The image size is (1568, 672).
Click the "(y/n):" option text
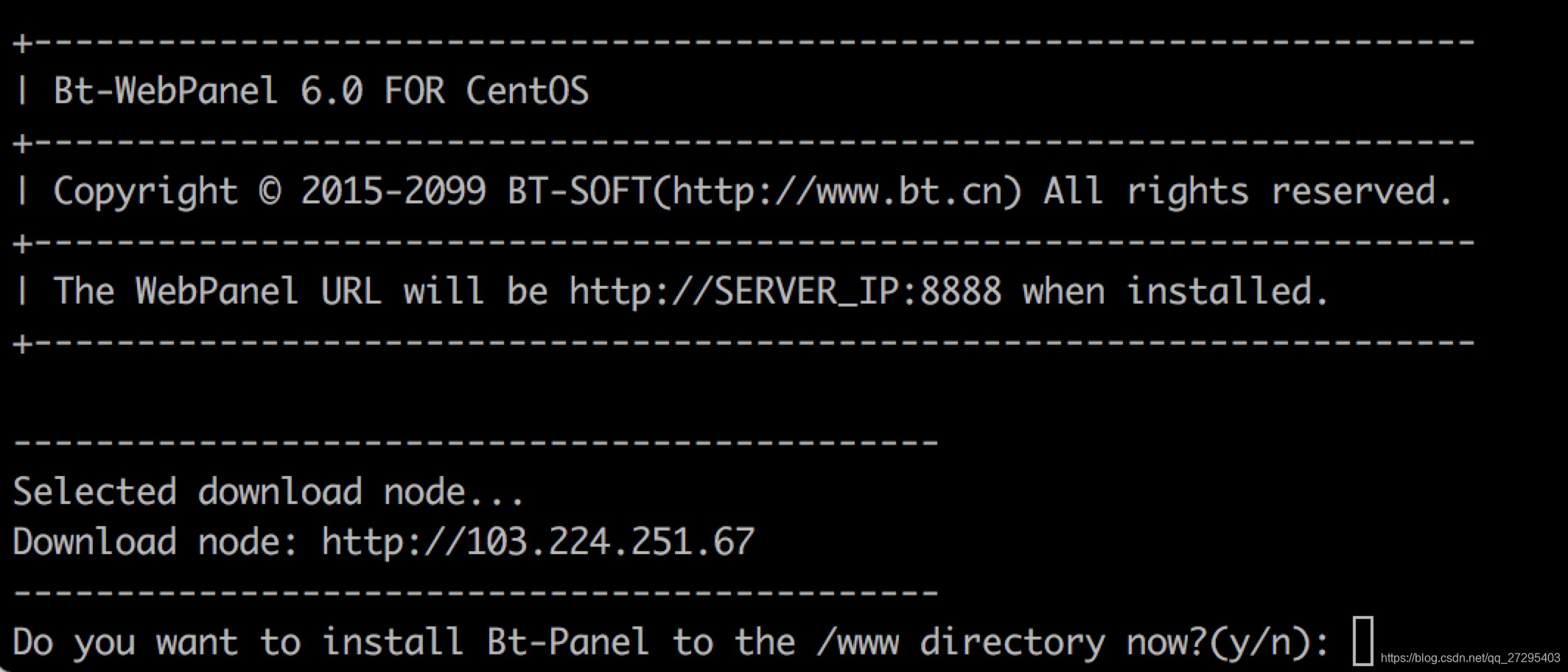pyautogui.click(x=1267, y=643)
